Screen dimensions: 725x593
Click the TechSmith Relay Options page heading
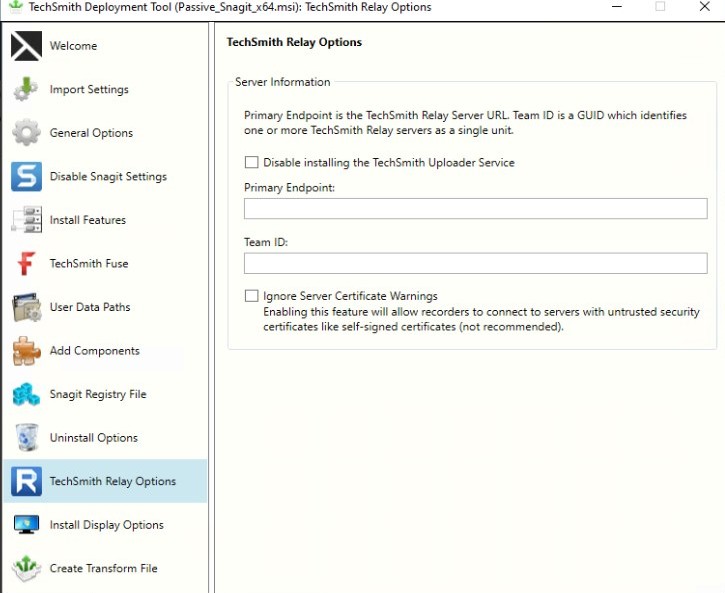[x=294, y=42]
